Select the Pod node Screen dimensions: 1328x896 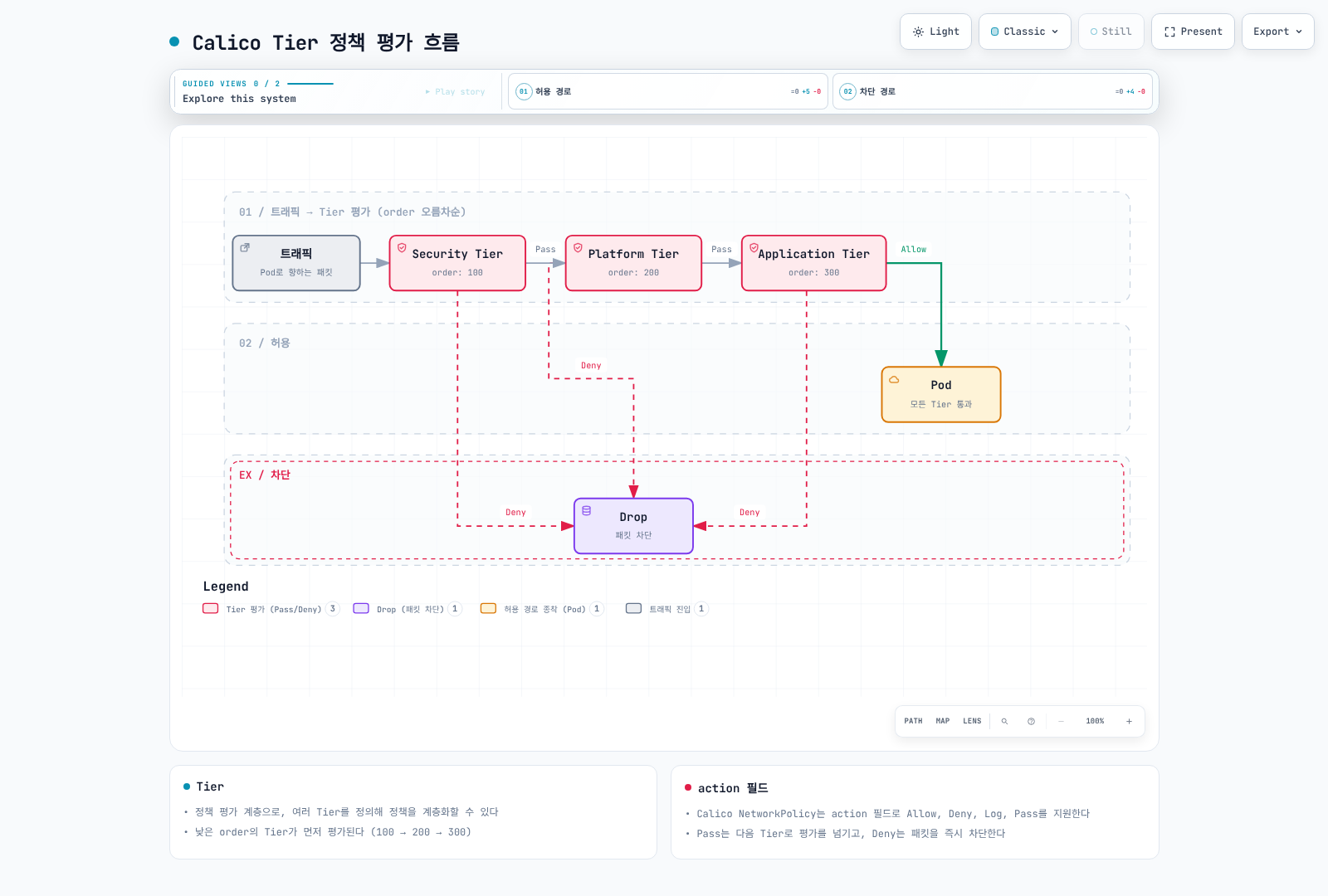pos(941,394)
